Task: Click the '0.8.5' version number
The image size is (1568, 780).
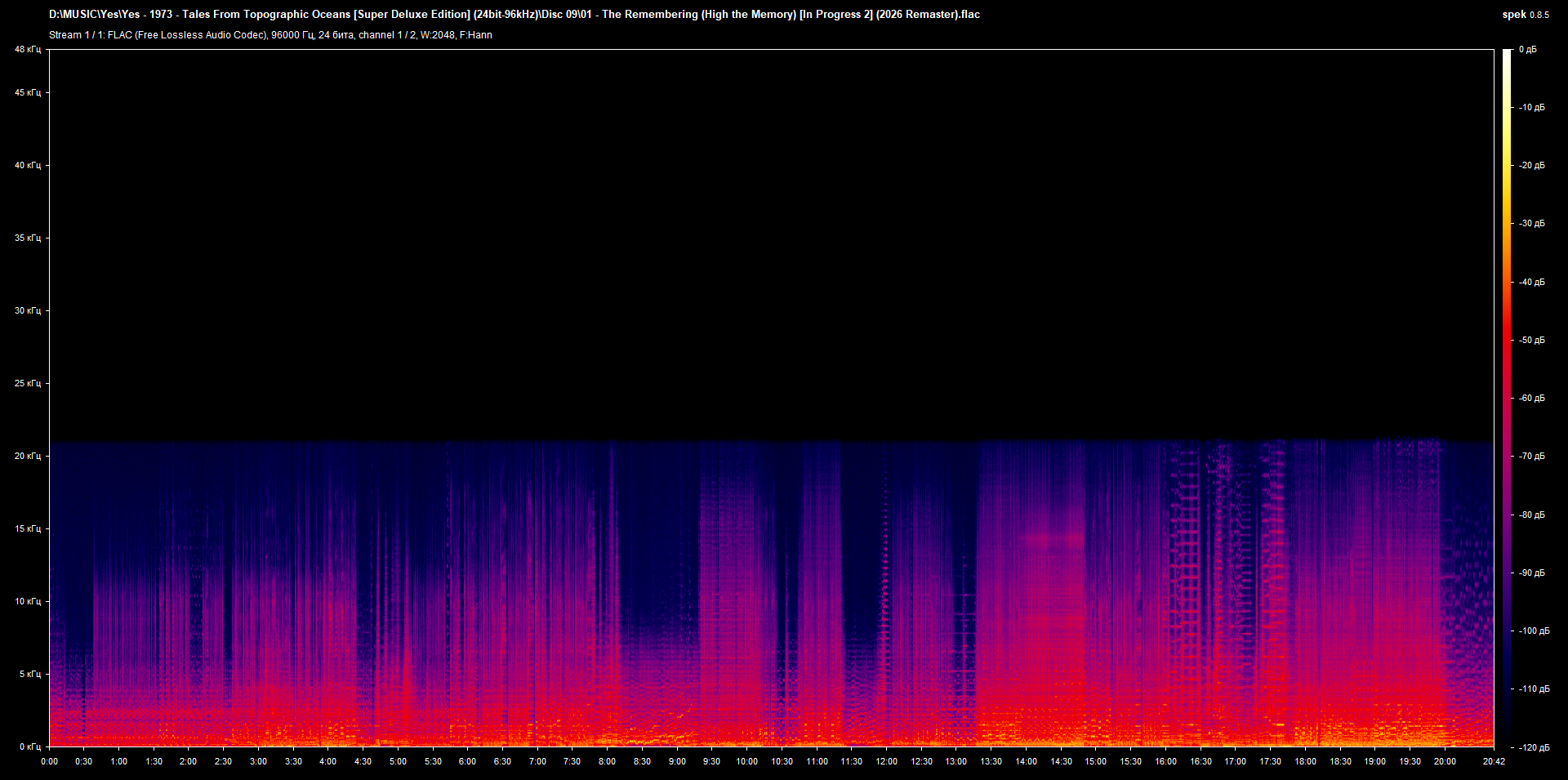Action: tap(1539, 15)
